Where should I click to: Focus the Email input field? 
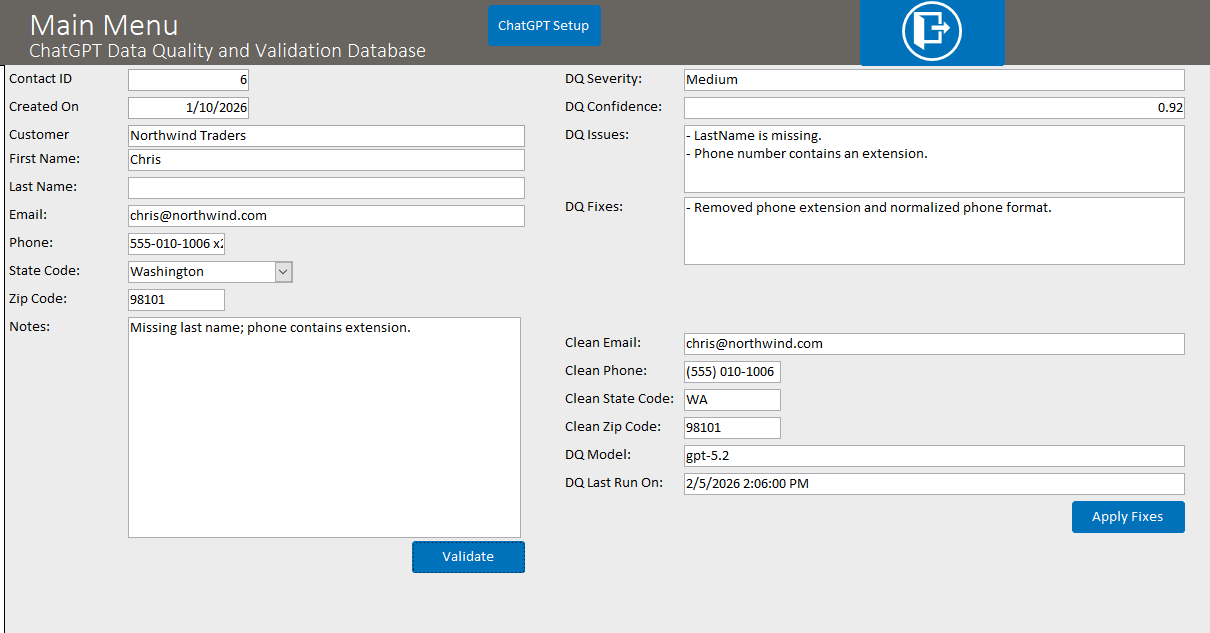point(326,216)
